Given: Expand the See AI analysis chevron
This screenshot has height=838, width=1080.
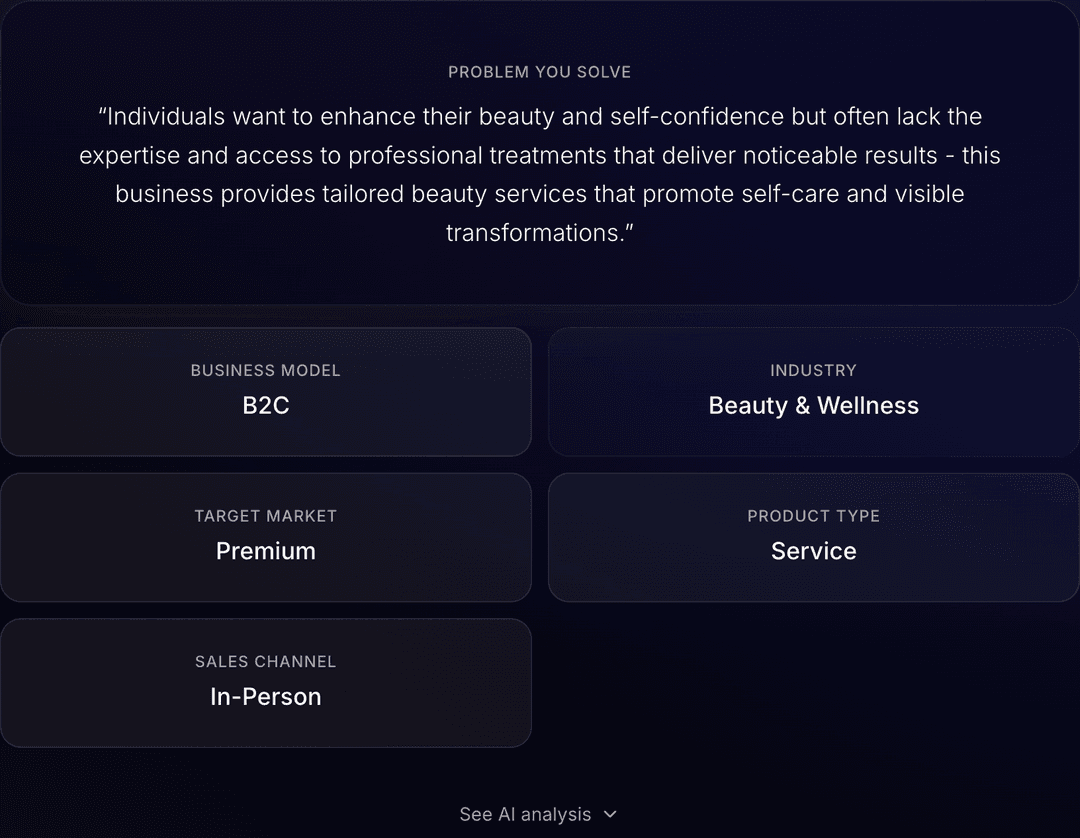Looking at the screenshot, I should pos(610,815).
